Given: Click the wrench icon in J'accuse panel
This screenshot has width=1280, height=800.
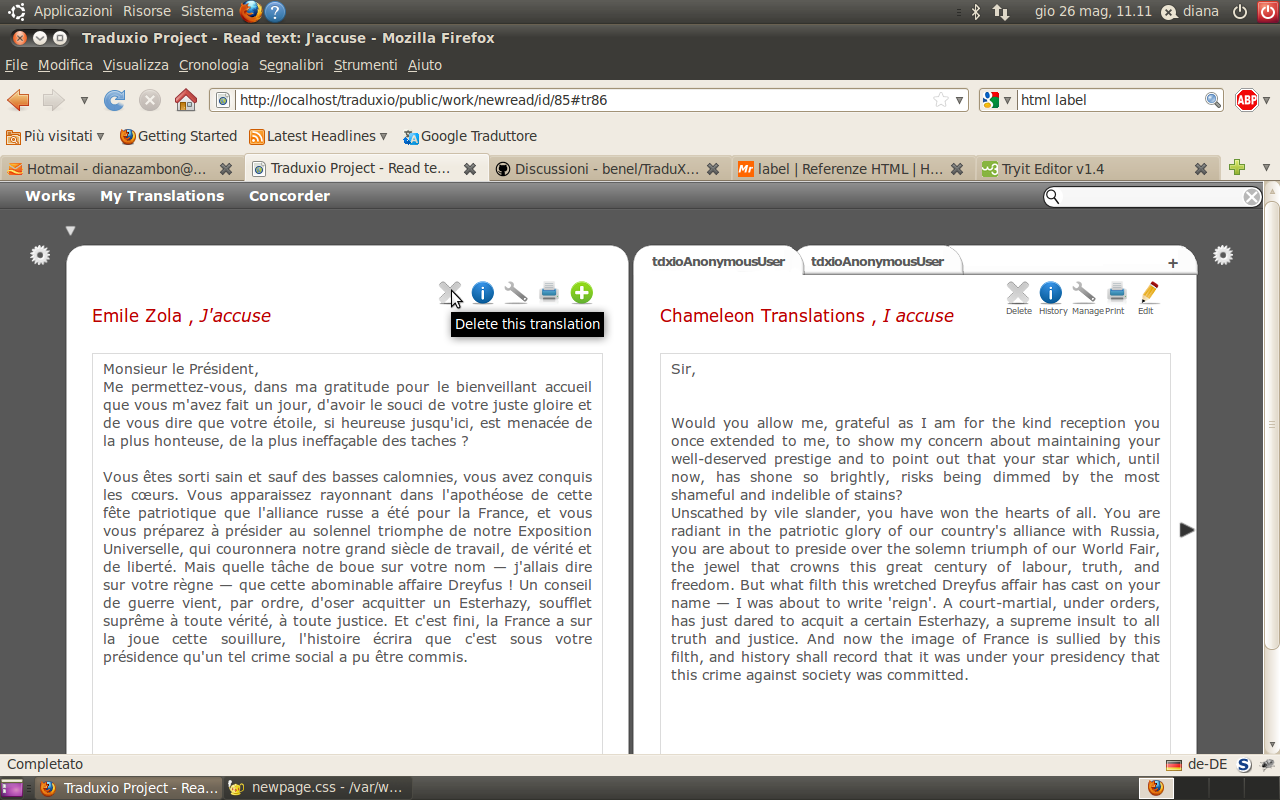Looking at the screenshot, I should tap(516, 293).
